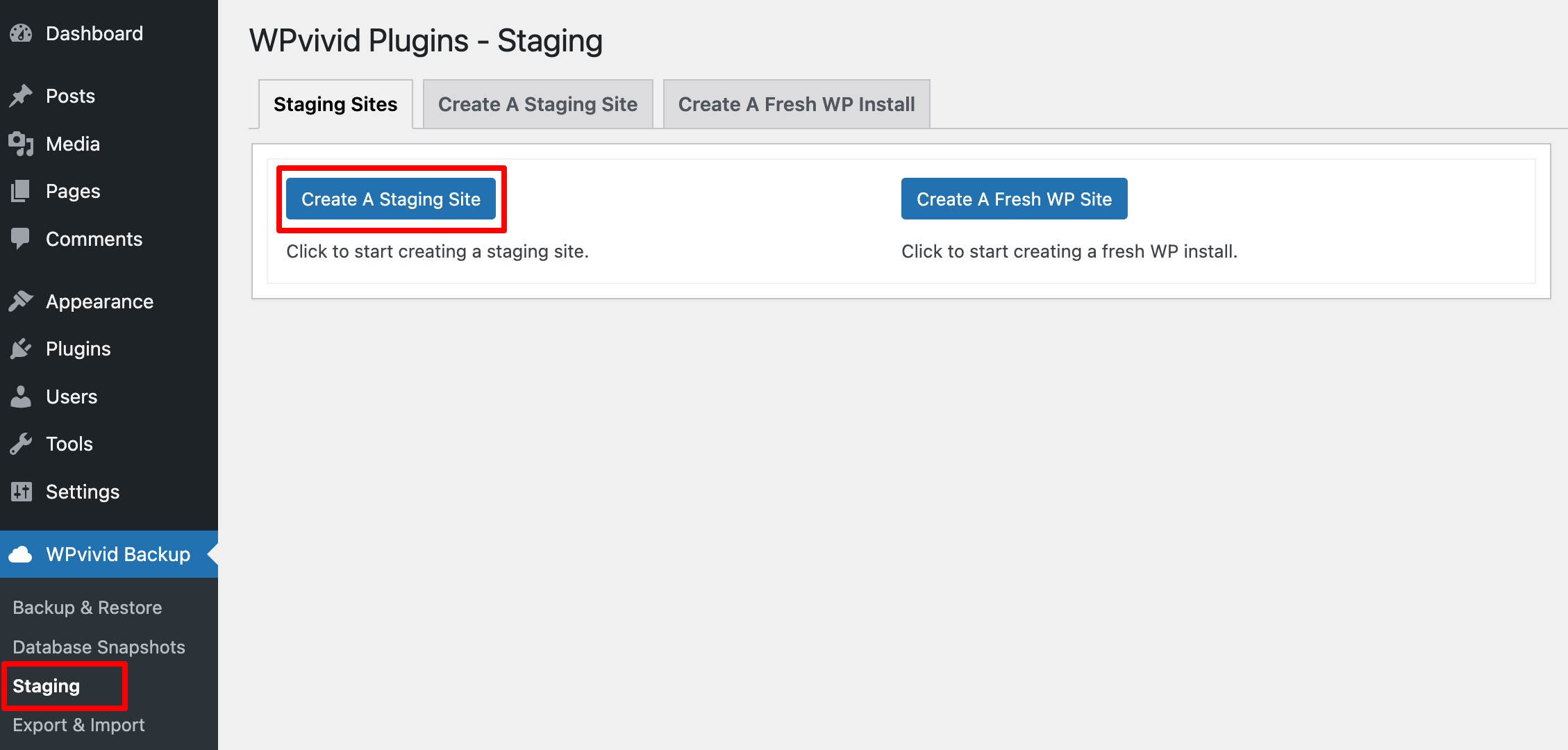1568x750 pixels.
Task: Switch to the Create A Staging Site tab
Action: click(x=537, y=103)
